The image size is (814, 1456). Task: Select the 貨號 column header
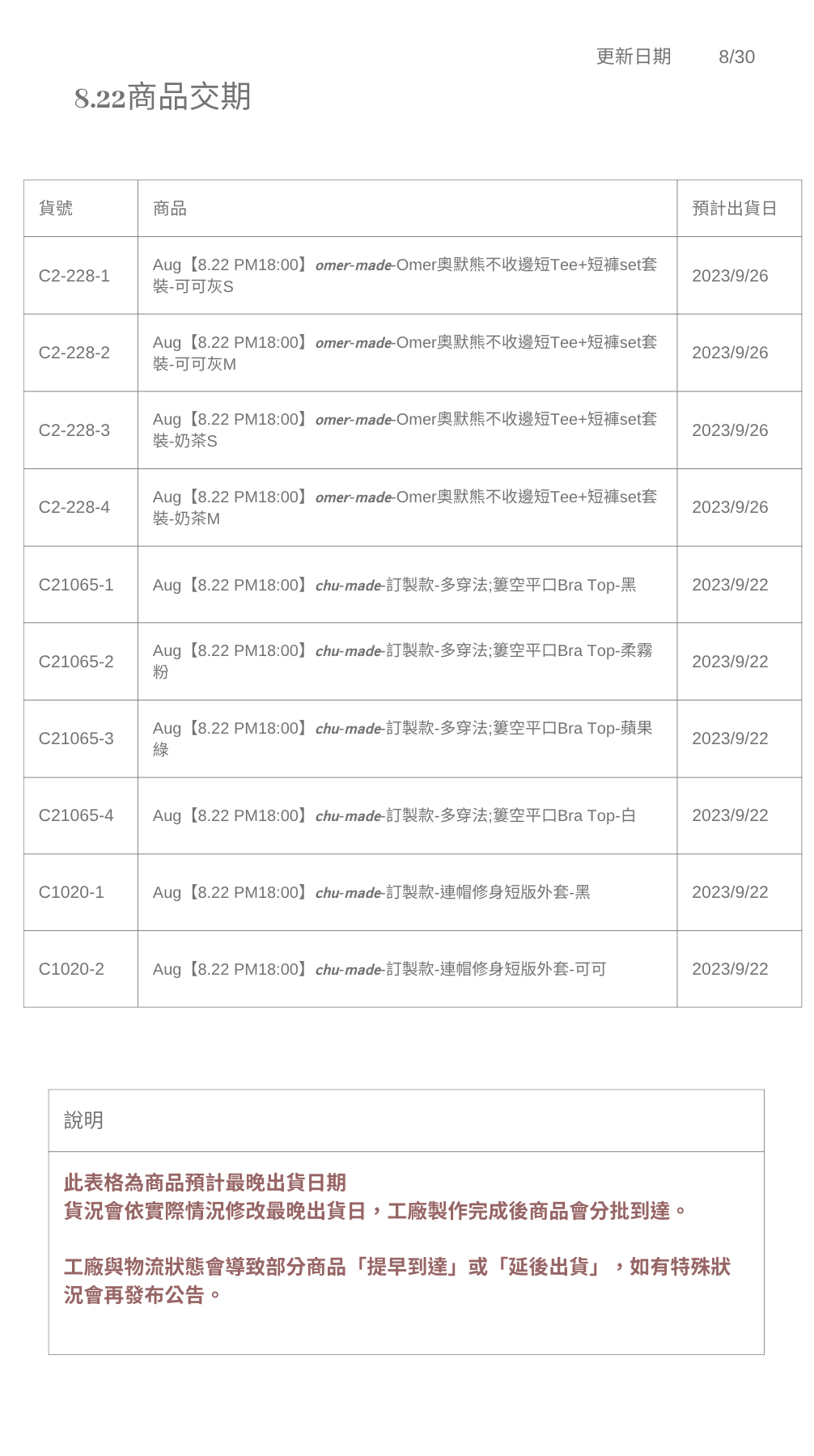[56, 208]
